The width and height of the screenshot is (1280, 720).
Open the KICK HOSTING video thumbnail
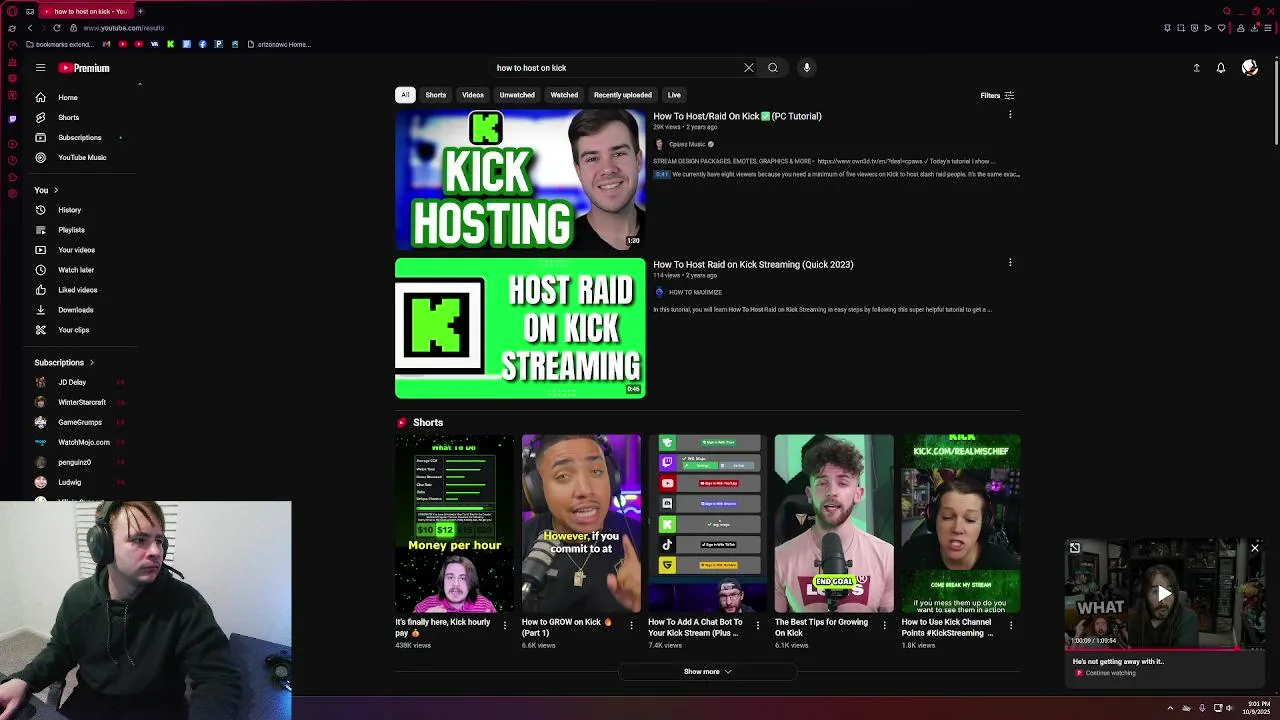tap(520, 180)
